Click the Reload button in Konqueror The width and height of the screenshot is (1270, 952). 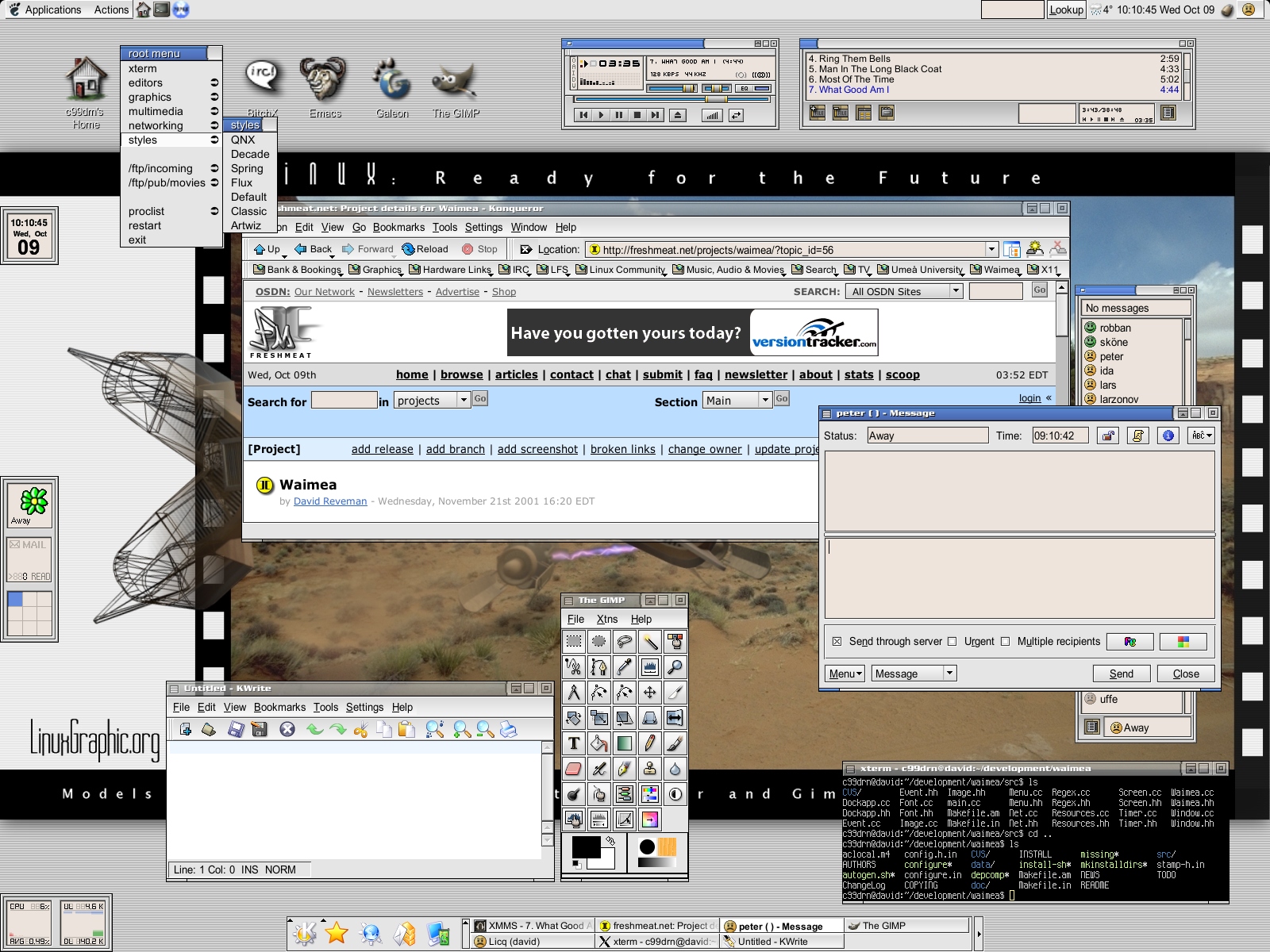tap(425, 249)
